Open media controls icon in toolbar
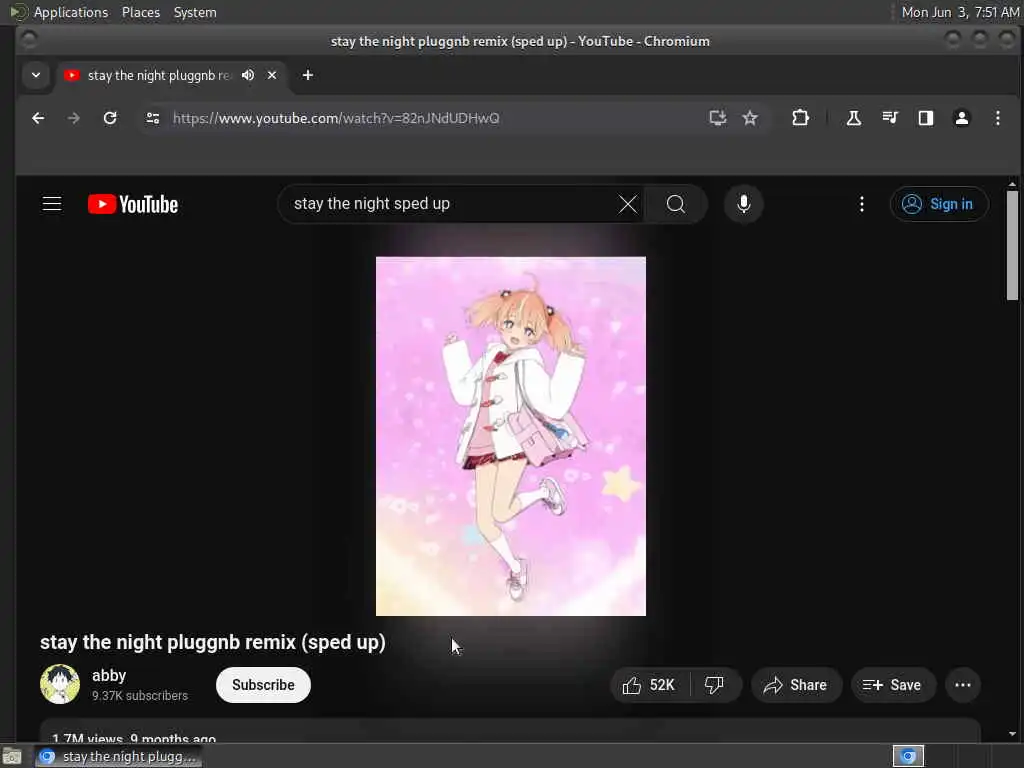Image resolution: width=1024 pixels, height=768 pixels. [889, 118]
